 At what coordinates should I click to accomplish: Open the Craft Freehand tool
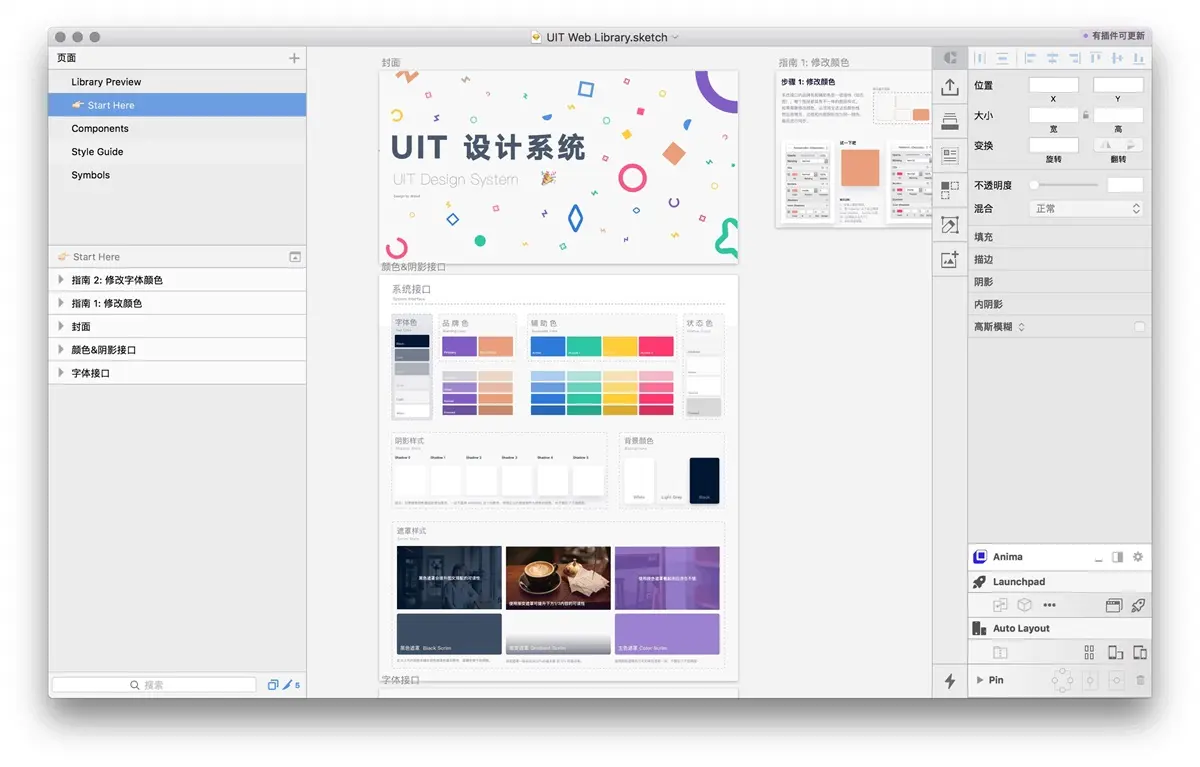point(950,225)
